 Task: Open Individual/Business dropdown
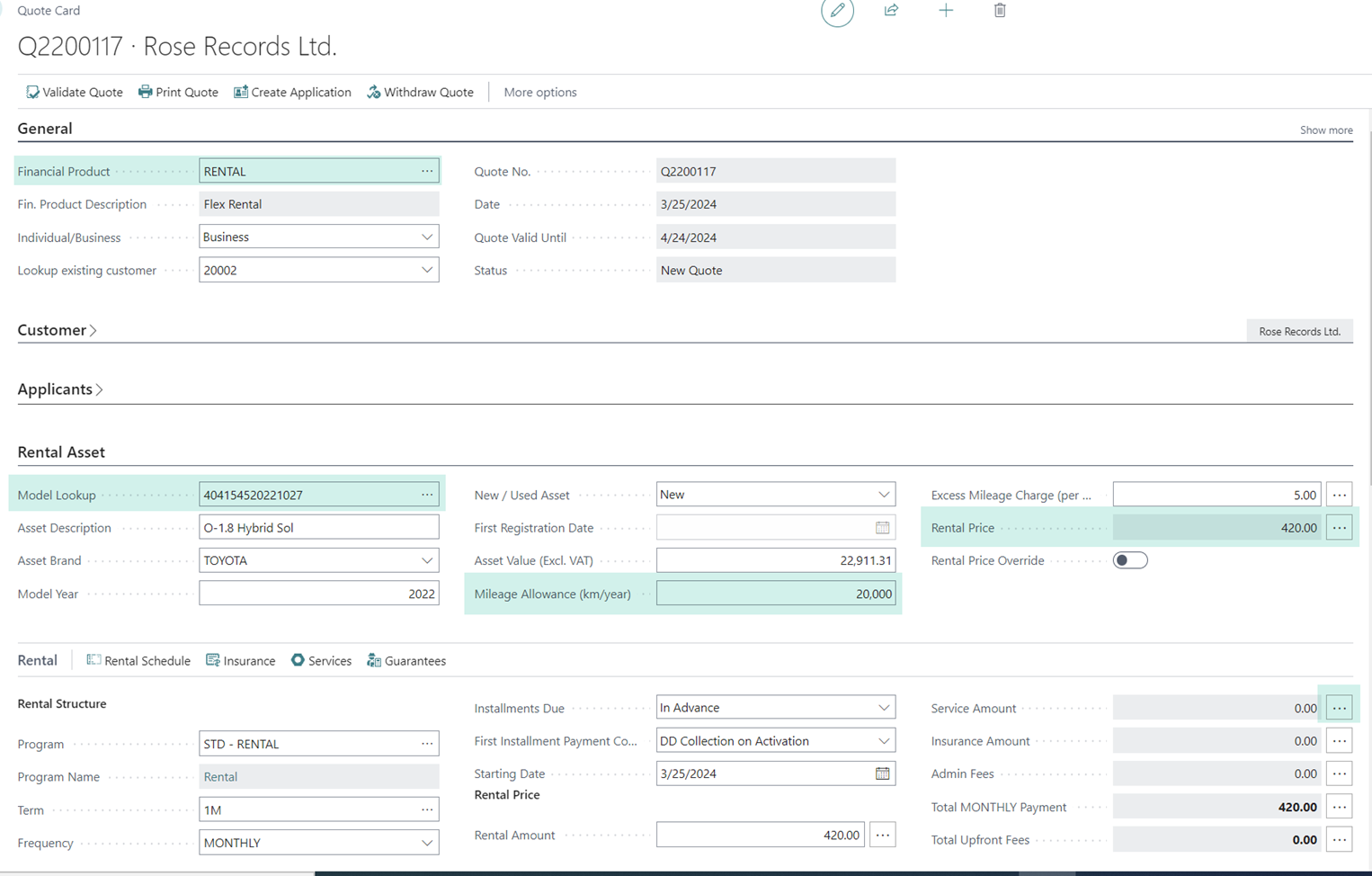(x=427, y=237)
